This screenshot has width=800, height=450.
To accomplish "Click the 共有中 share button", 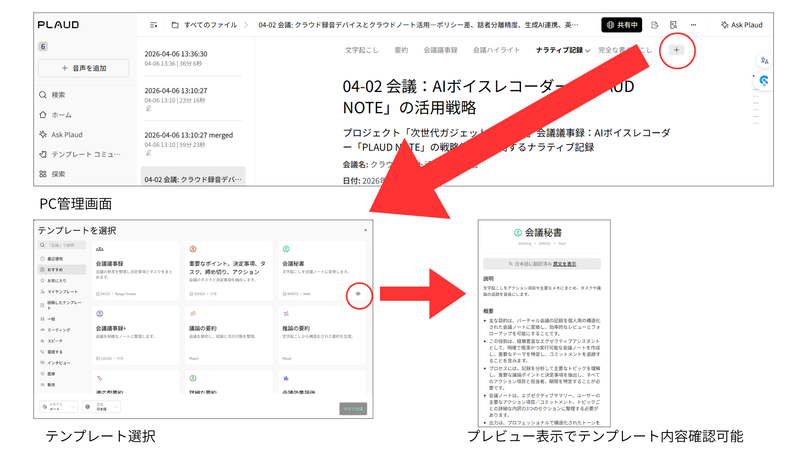I will point(621,24).
